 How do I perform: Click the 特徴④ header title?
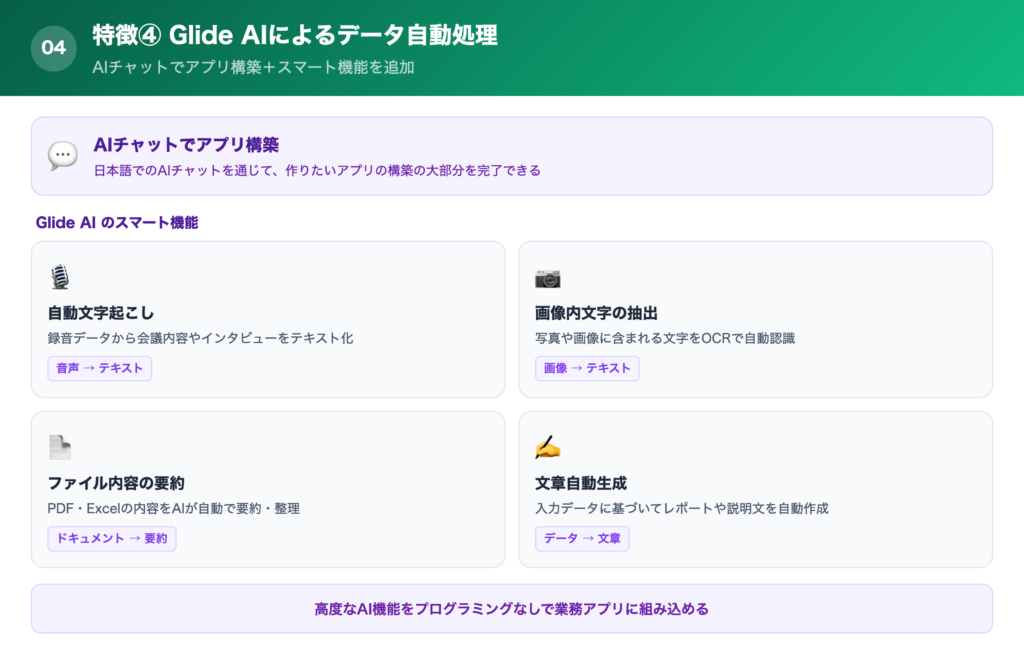pyautogui.click(x=293, y=34)
